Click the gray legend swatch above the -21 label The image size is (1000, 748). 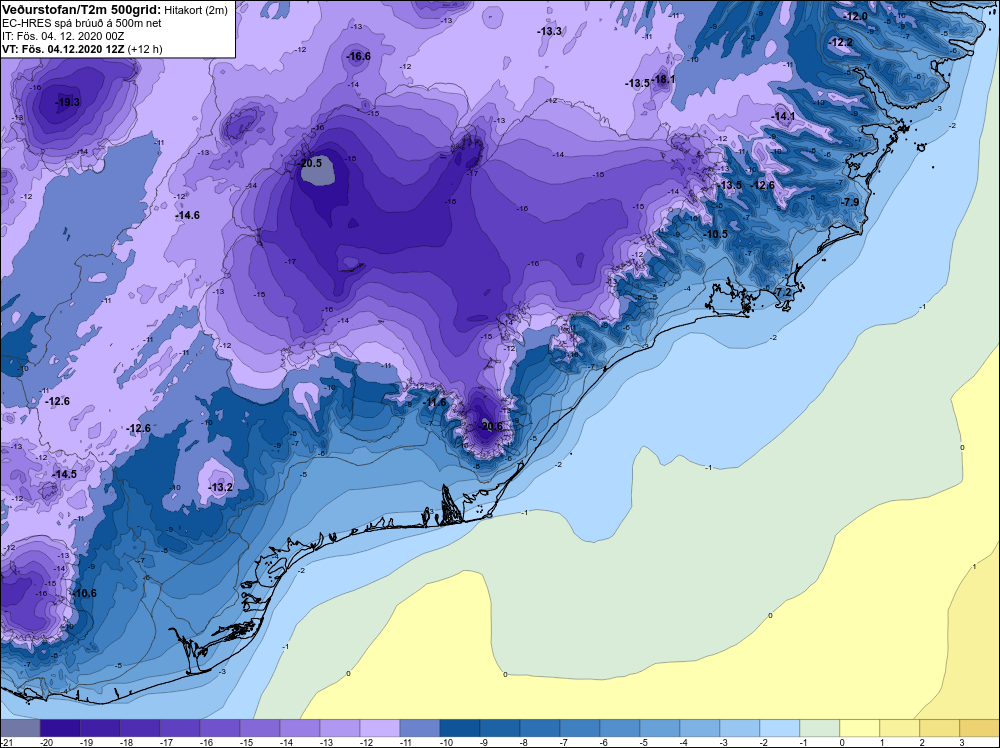click(20, 728)
